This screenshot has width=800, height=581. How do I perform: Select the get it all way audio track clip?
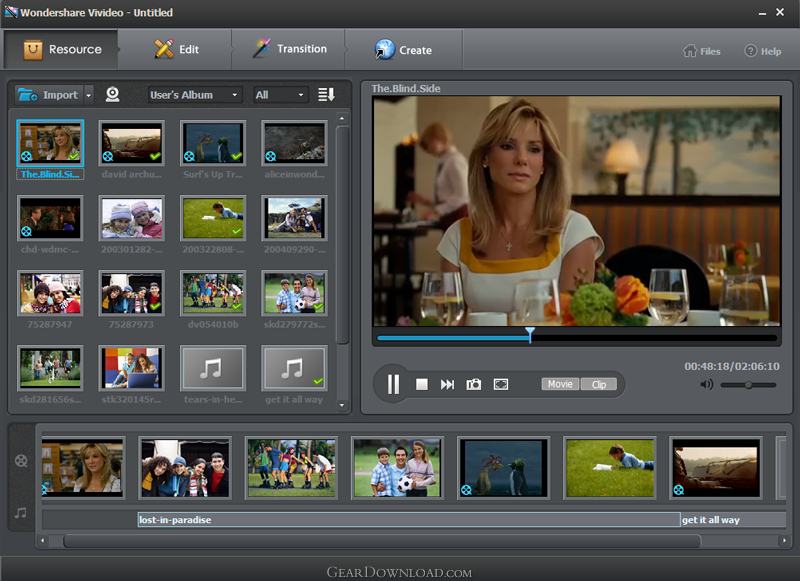coord(733,520)
